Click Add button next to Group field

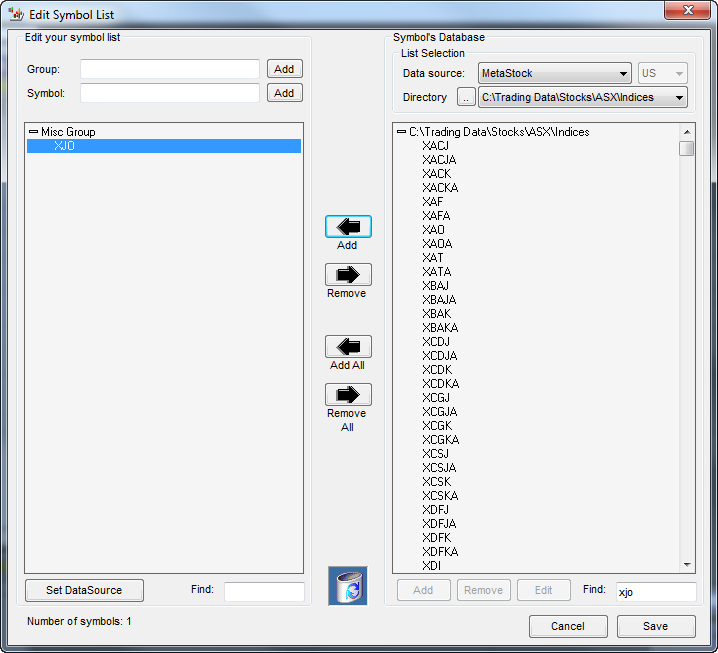pos(284,69)
